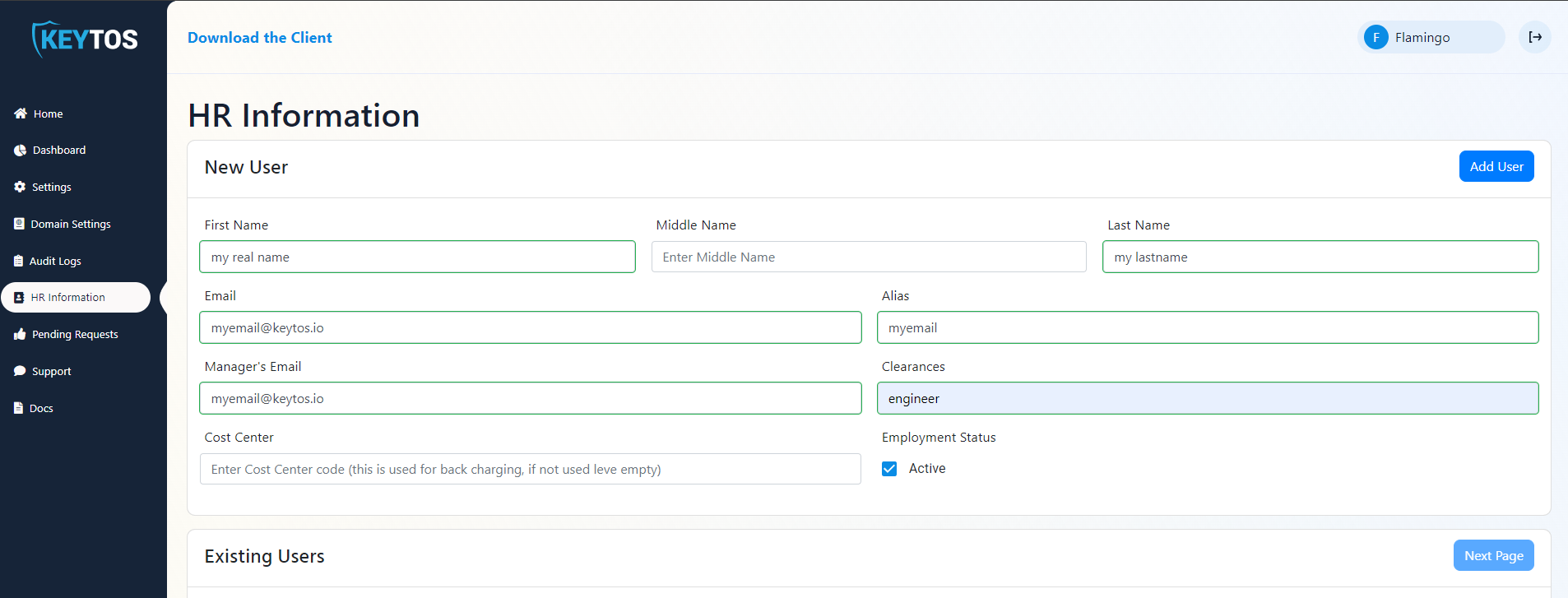Click the logout arrow icon
Screen dimensions: 1568x598
[x=1535, y=37]
